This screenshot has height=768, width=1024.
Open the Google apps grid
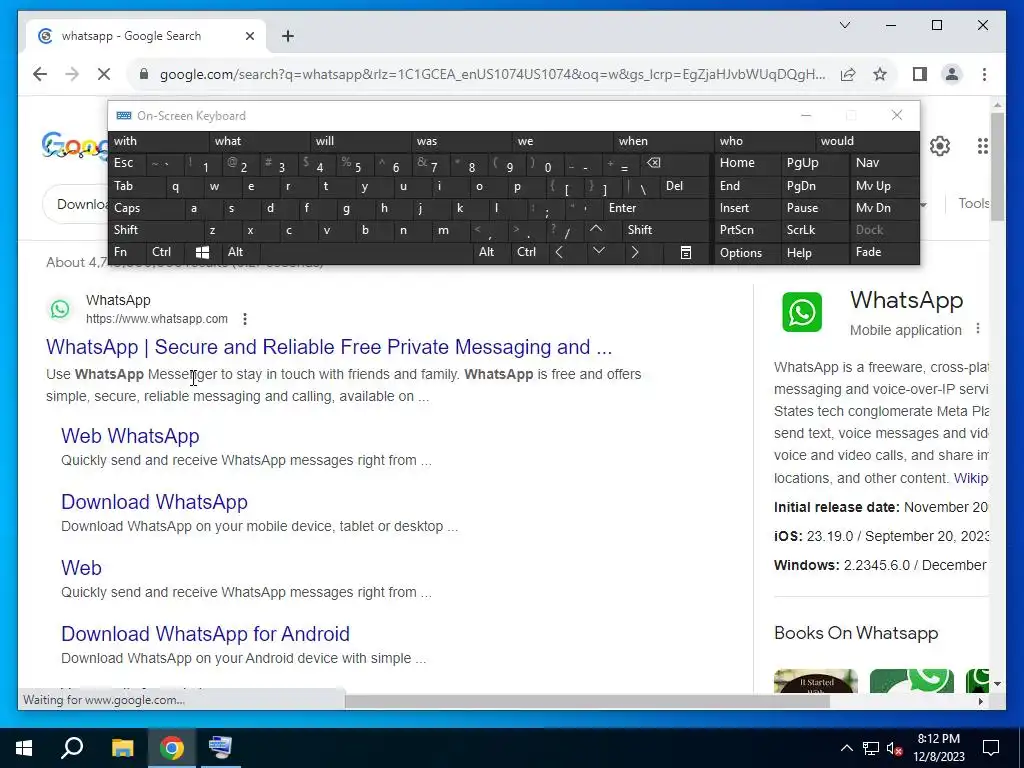tap(982, 146)
